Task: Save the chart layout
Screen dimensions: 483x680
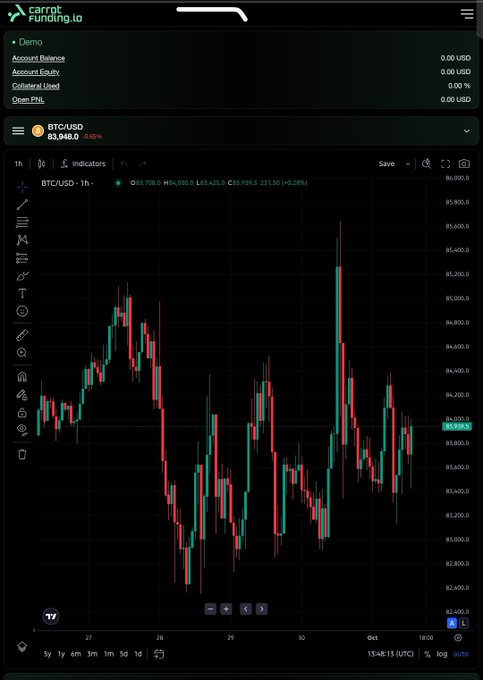Action: pos(386,163)
